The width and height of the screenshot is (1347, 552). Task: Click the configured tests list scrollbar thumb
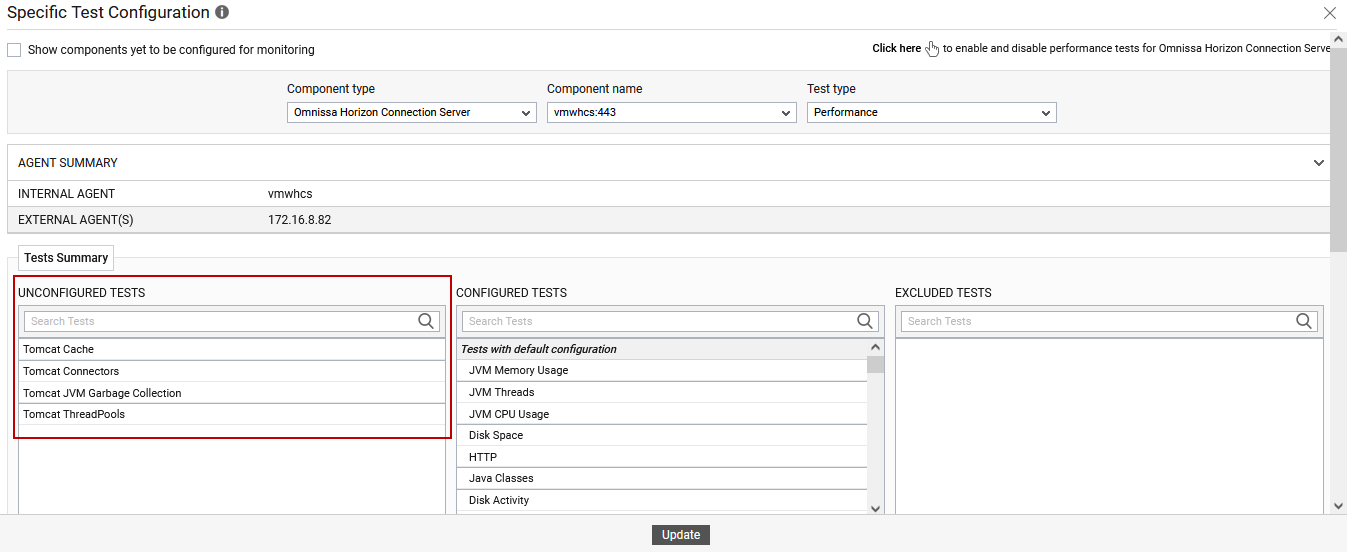tap(876, 364)
